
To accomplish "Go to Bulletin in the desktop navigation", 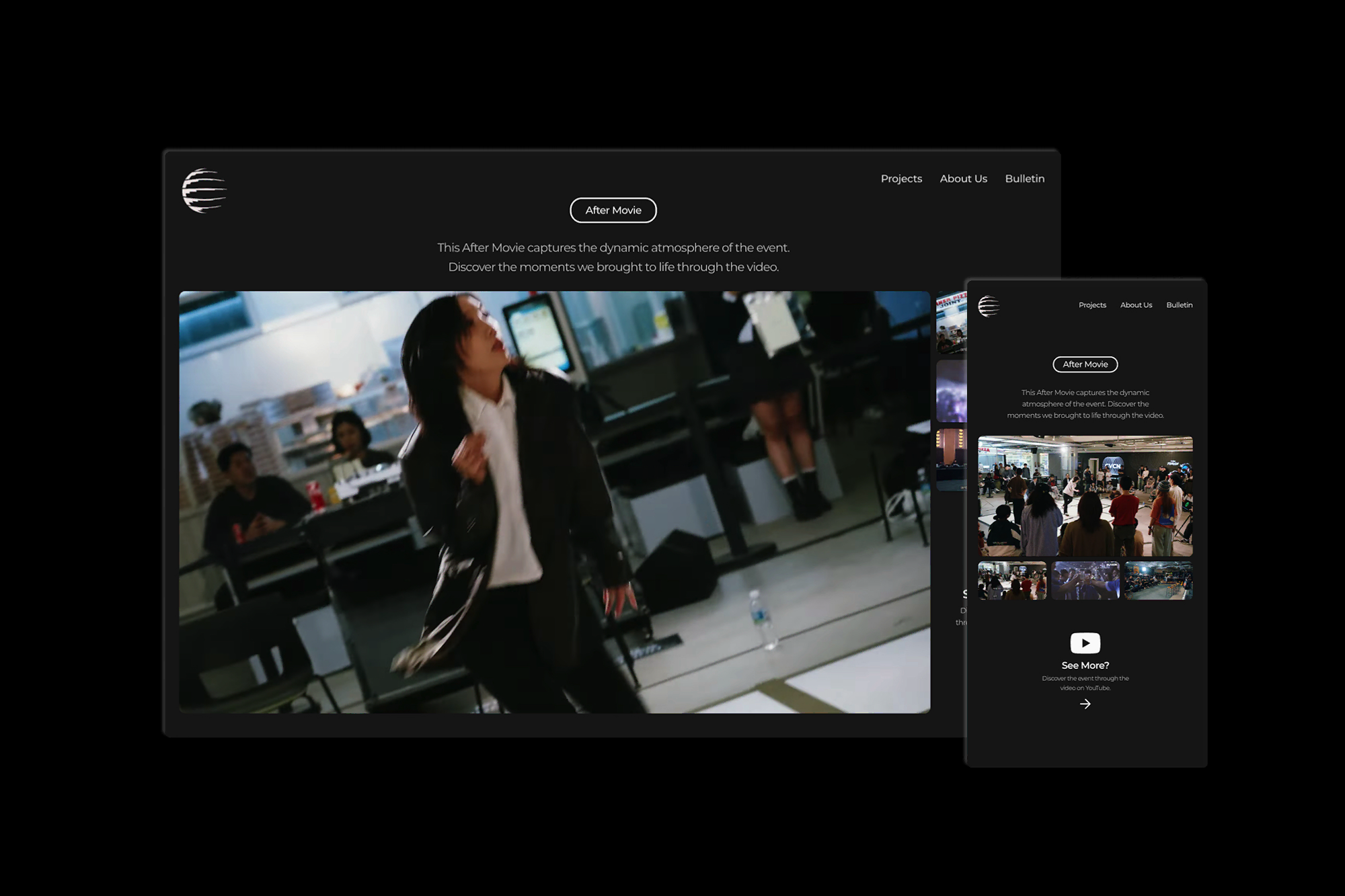I will pyautogui.click(x=1024, y=179).
